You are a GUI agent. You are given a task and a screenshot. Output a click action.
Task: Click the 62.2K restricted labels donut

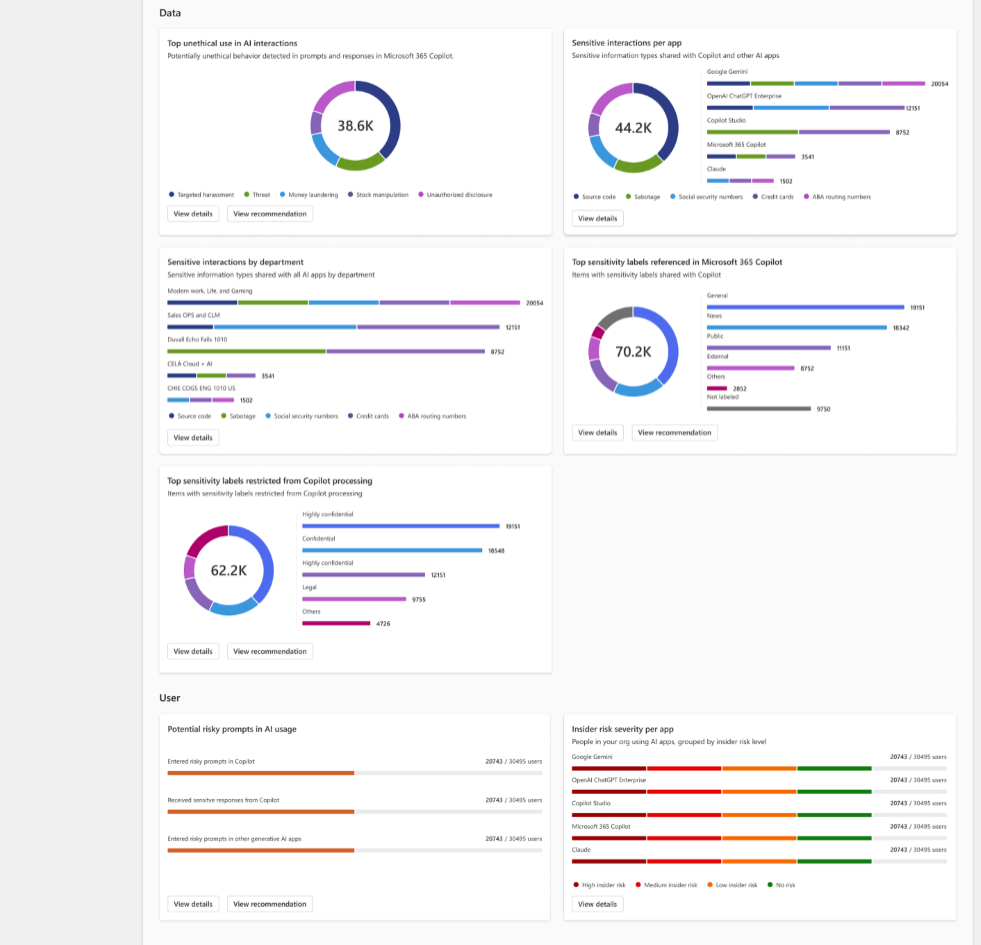pos(229,570)
